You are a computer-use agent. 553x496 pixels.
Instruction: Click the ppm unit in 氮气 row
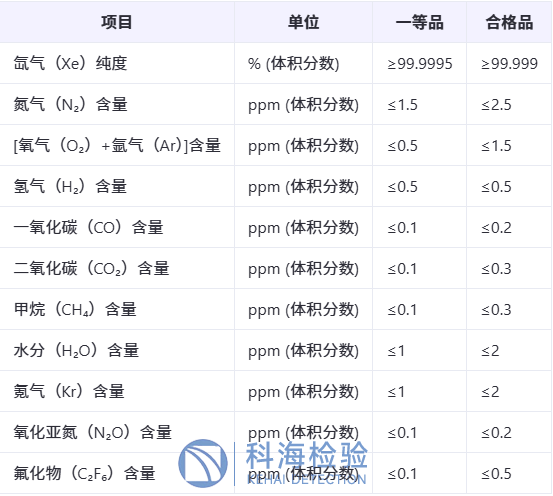(x=303, y=105)
